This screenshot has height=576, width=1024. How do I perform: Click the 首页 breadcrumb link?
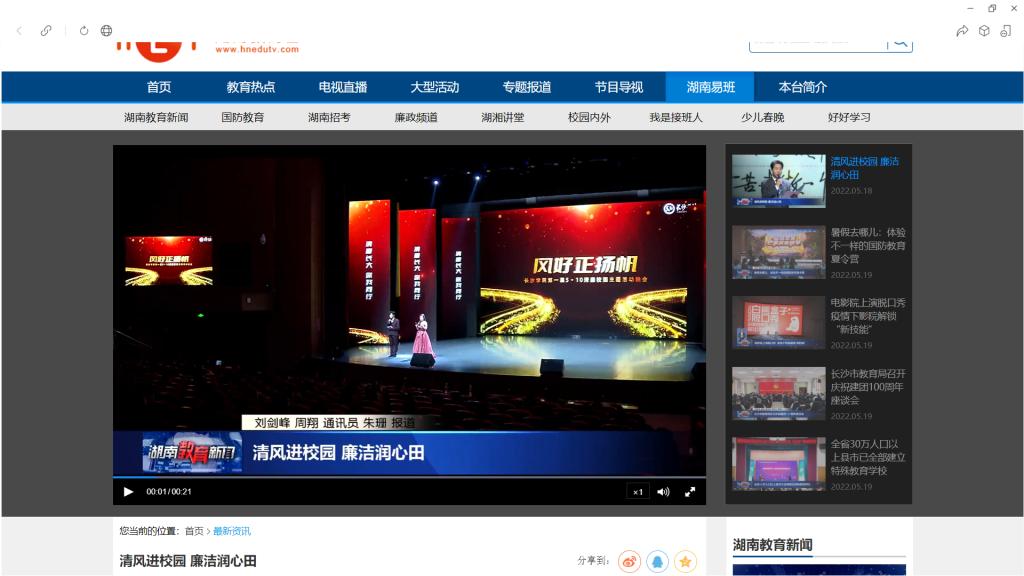pos(194,531)
